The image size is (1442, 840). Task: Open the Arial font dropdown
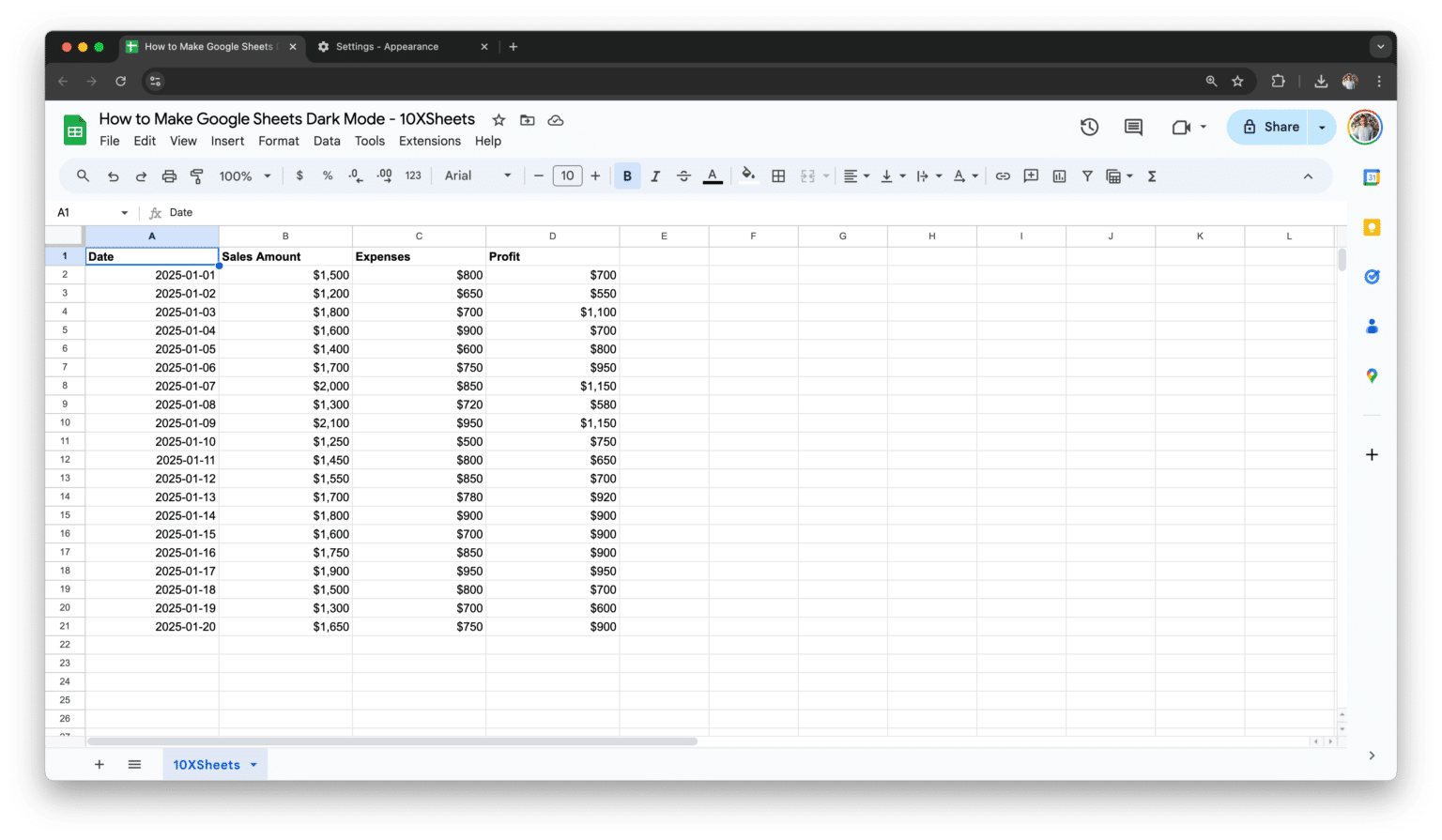pos(478,176)
